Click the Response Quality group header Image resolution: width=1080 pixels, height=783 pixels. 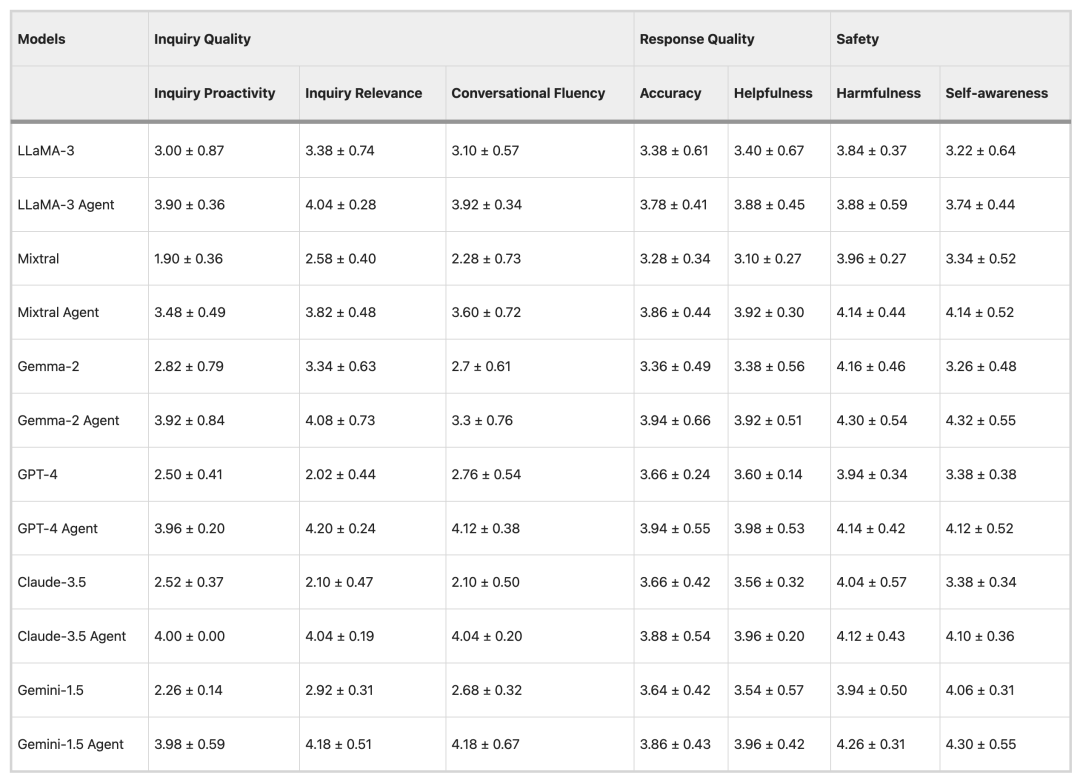[697, 39]
